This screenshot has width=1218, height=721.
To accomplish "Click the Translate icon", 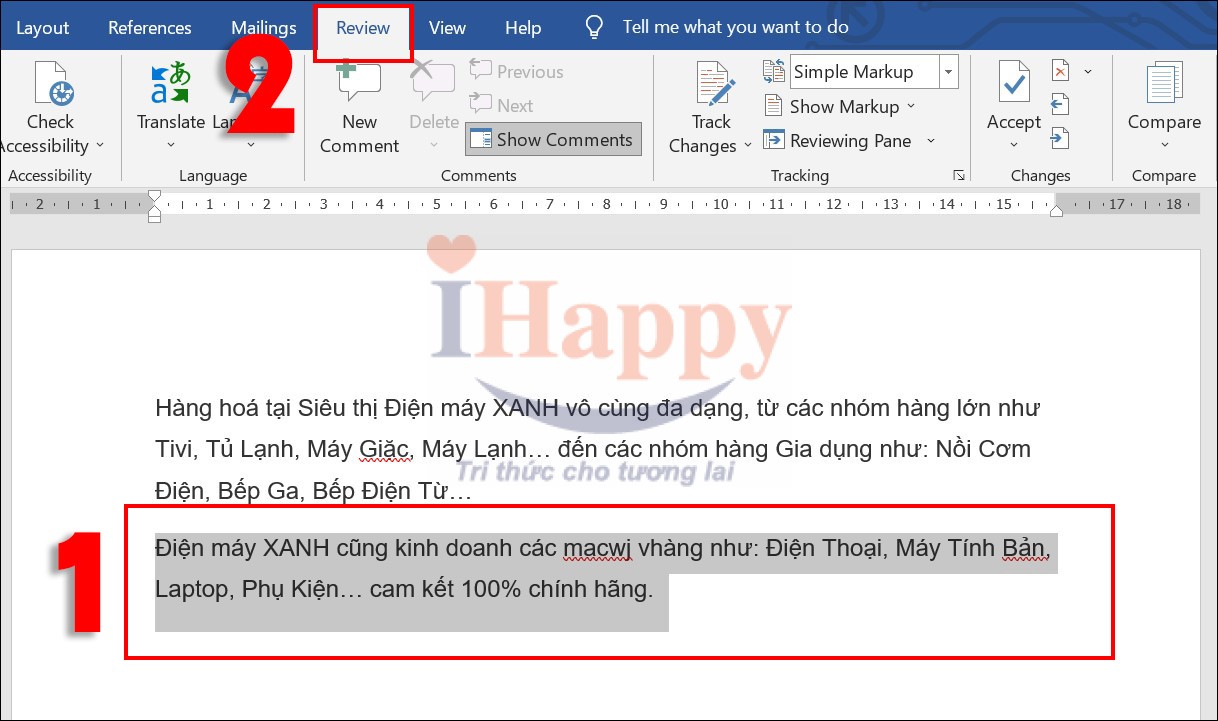I will (170, 84).
